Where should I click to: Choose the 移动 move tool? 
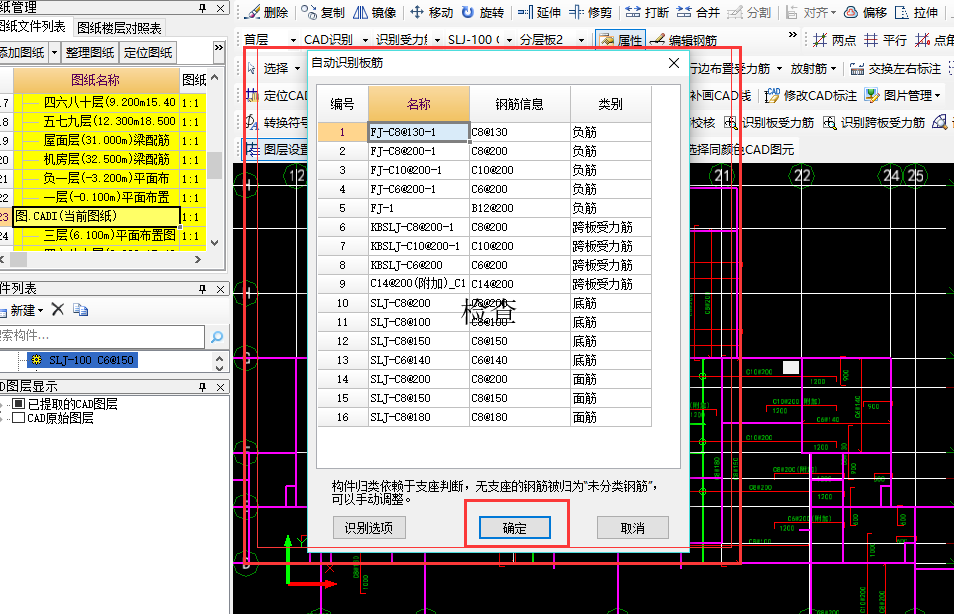(x=431, y=12)
